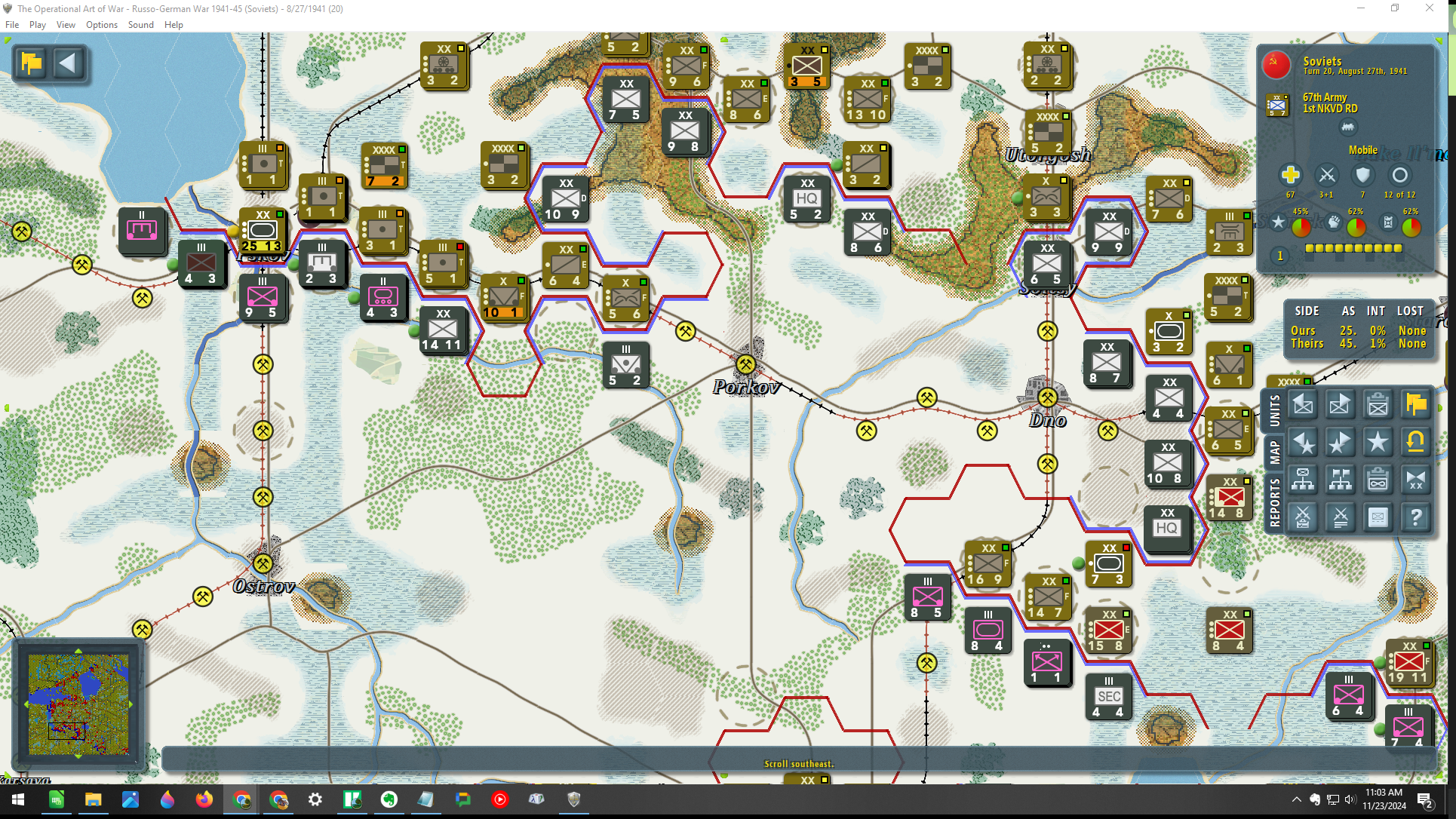This screenshot has width=1456, height=819.
Task: Open the Sound menu
Action: click(141, 25)
